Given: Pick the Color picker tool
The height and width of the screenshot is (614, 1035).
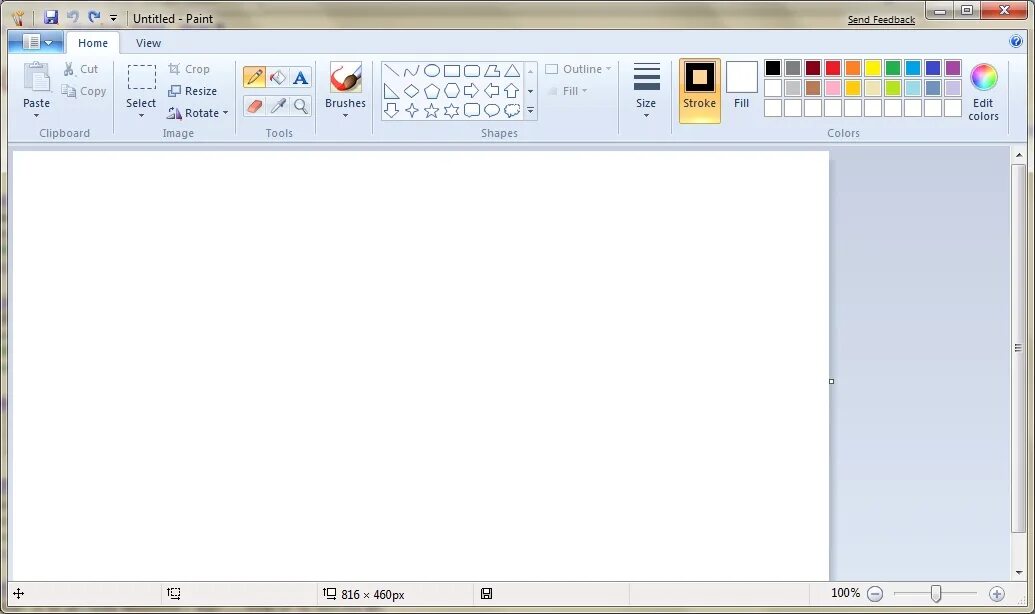Looking at the screenshot, I should [x=277, y=106].
